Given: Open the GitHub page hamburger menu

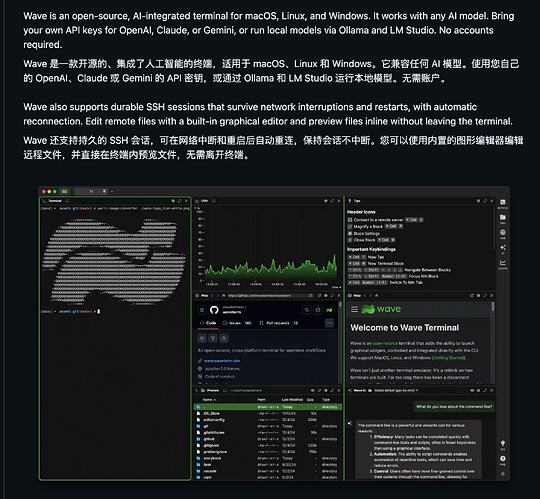Looking at the screenshot, I should pos(202,310).
